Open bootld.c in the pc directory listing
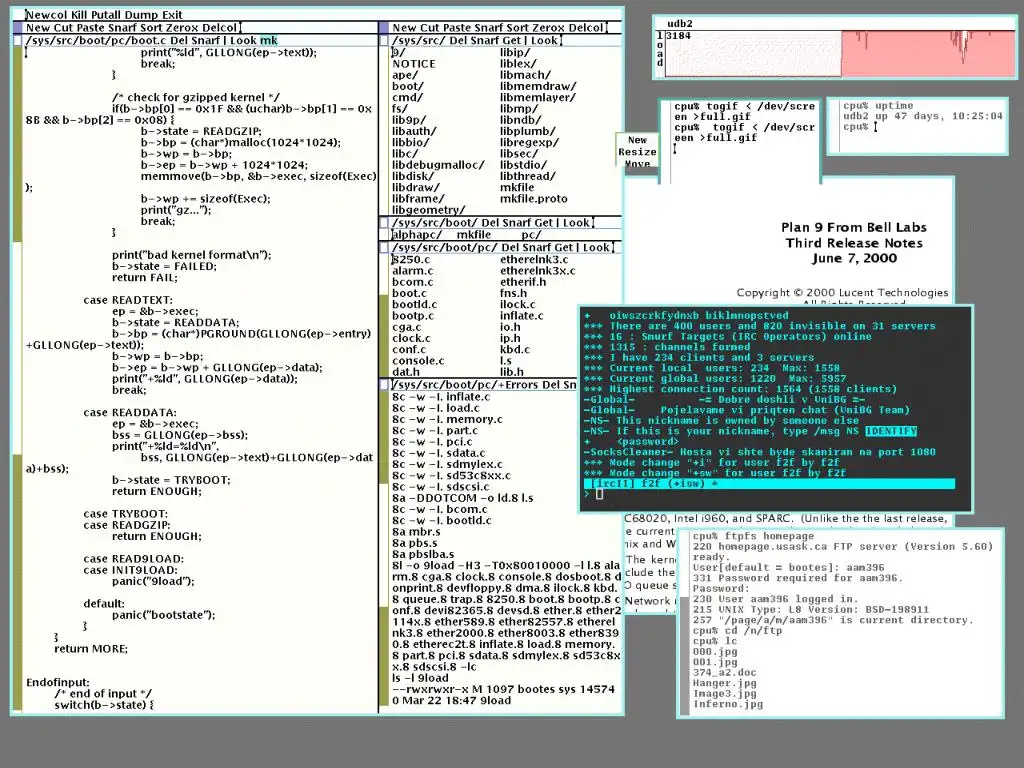This screenshot has width=1024, height=768. pos(415,304)
